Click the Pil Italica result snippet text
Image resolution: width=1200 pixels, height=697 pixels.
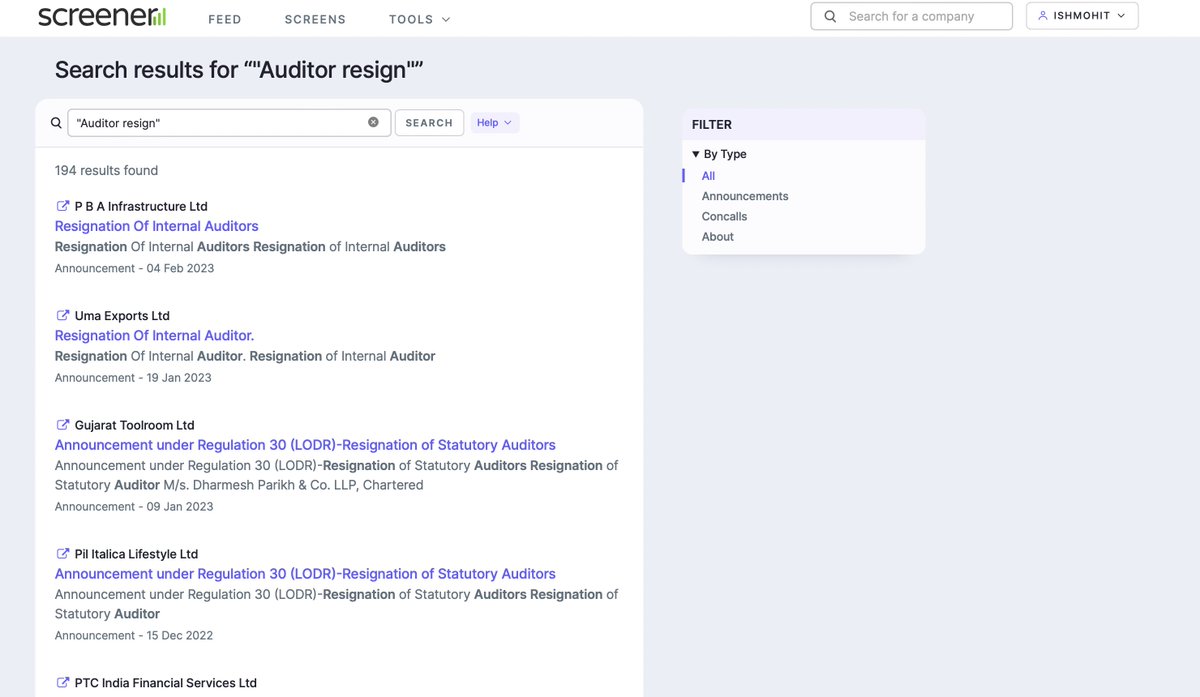coord(337,604)
